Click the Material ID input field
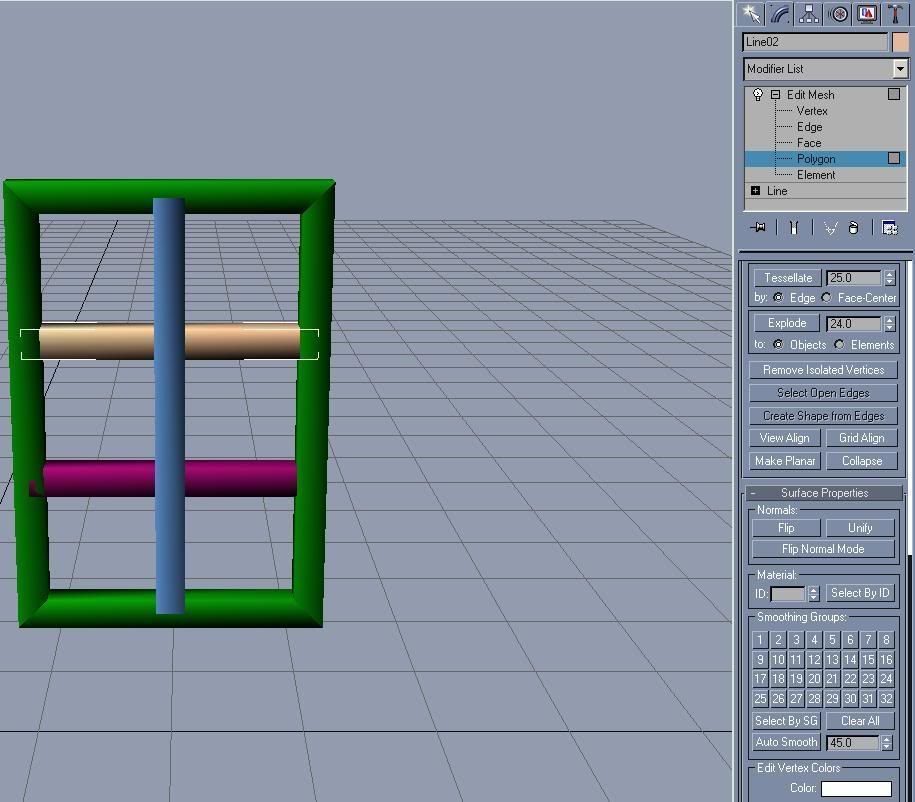The height and width of the screenshot is (802, 915). pyautogui.click(x=787, y=594)
